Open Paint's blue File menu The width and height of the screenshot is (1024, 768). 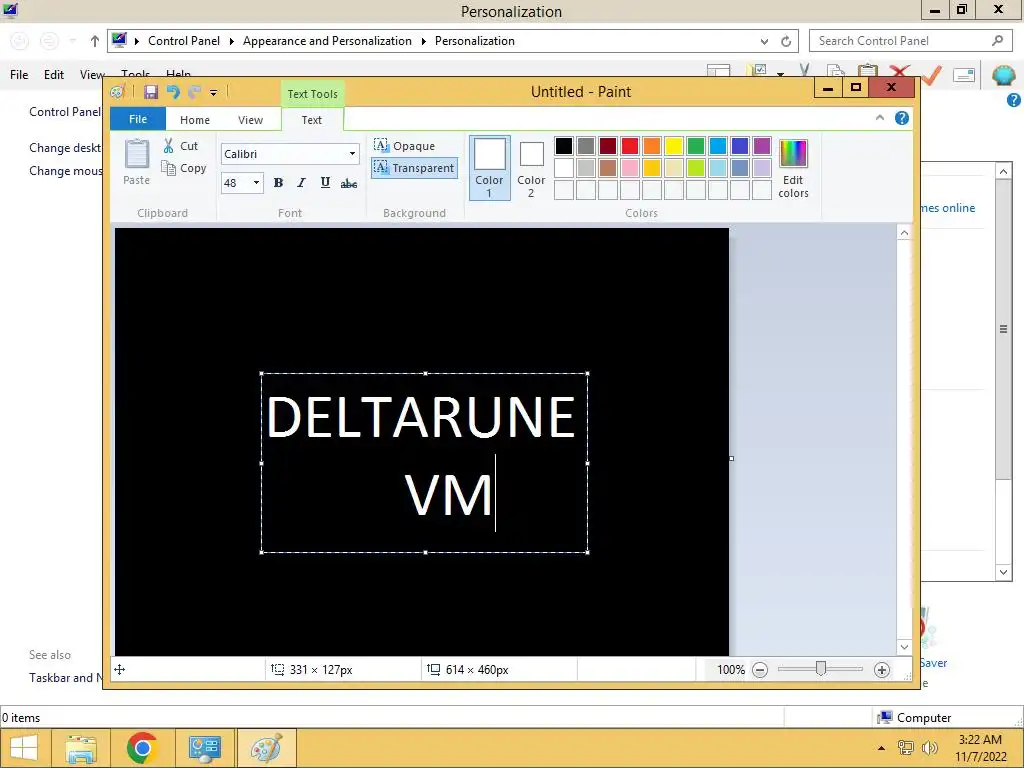click(138, 119)
